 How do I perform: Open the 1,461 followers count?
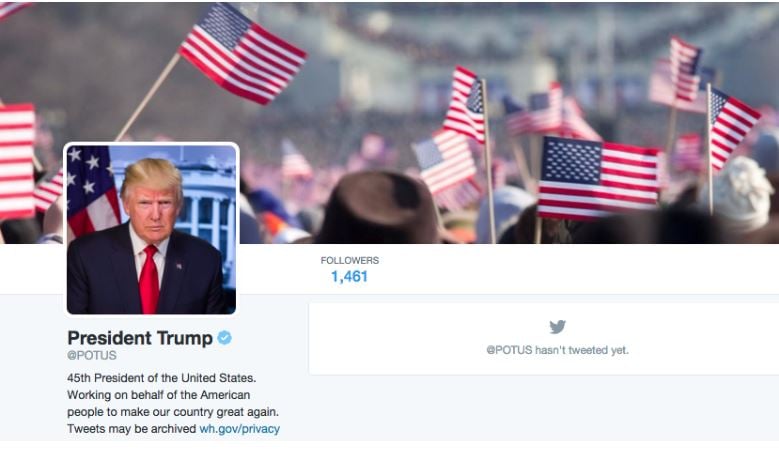tap(349, 277)
